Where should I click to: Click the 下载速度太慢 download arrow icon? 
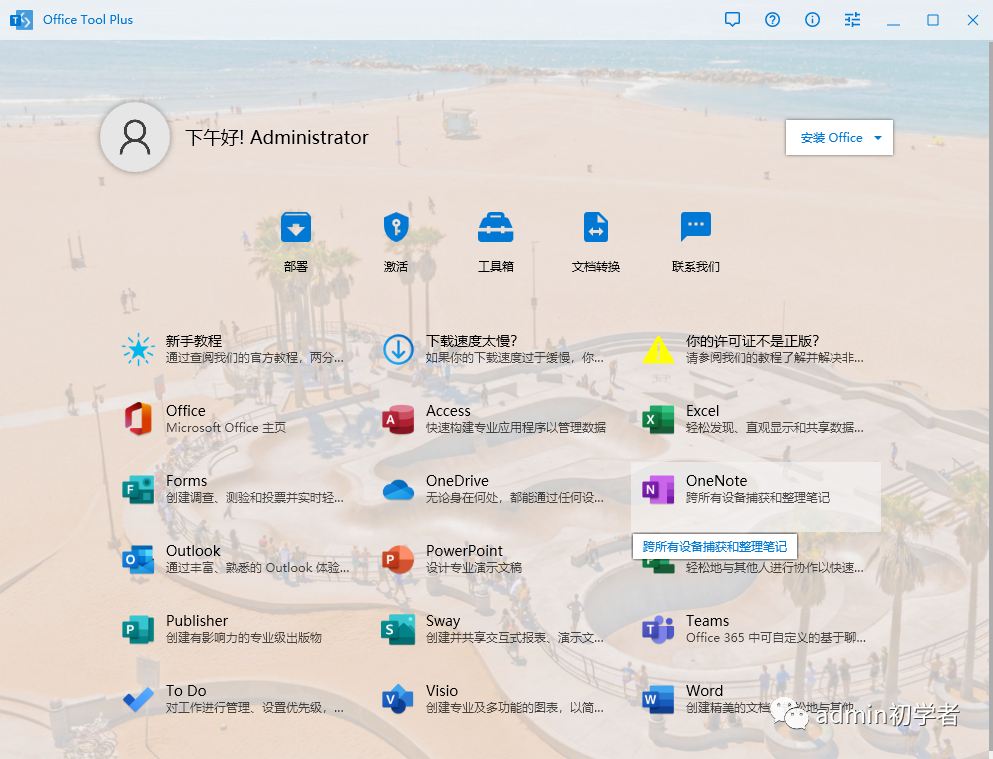tap(398, 349)
